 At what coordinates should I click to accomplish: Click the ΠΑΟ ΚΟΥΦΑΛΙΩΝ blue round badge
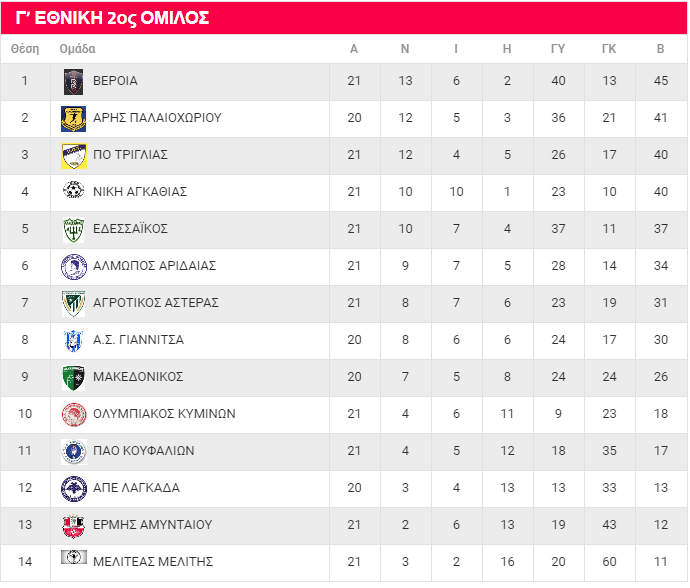pos(73,452)
